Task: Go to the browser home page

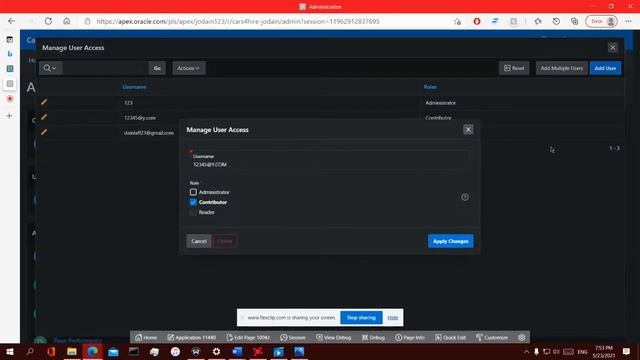Action: pos(67,21)
